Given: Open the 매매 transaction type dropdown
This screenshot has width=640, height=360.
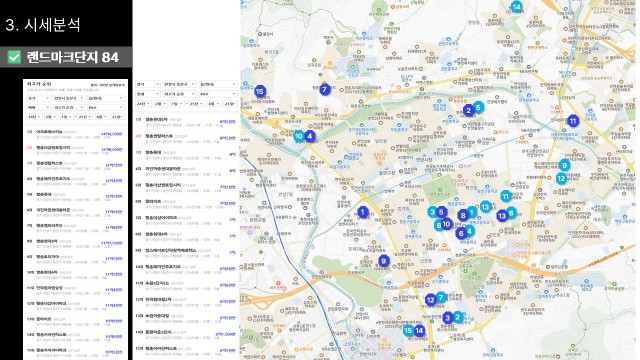Looking at the screenshot, I should (x=38, y=107).
